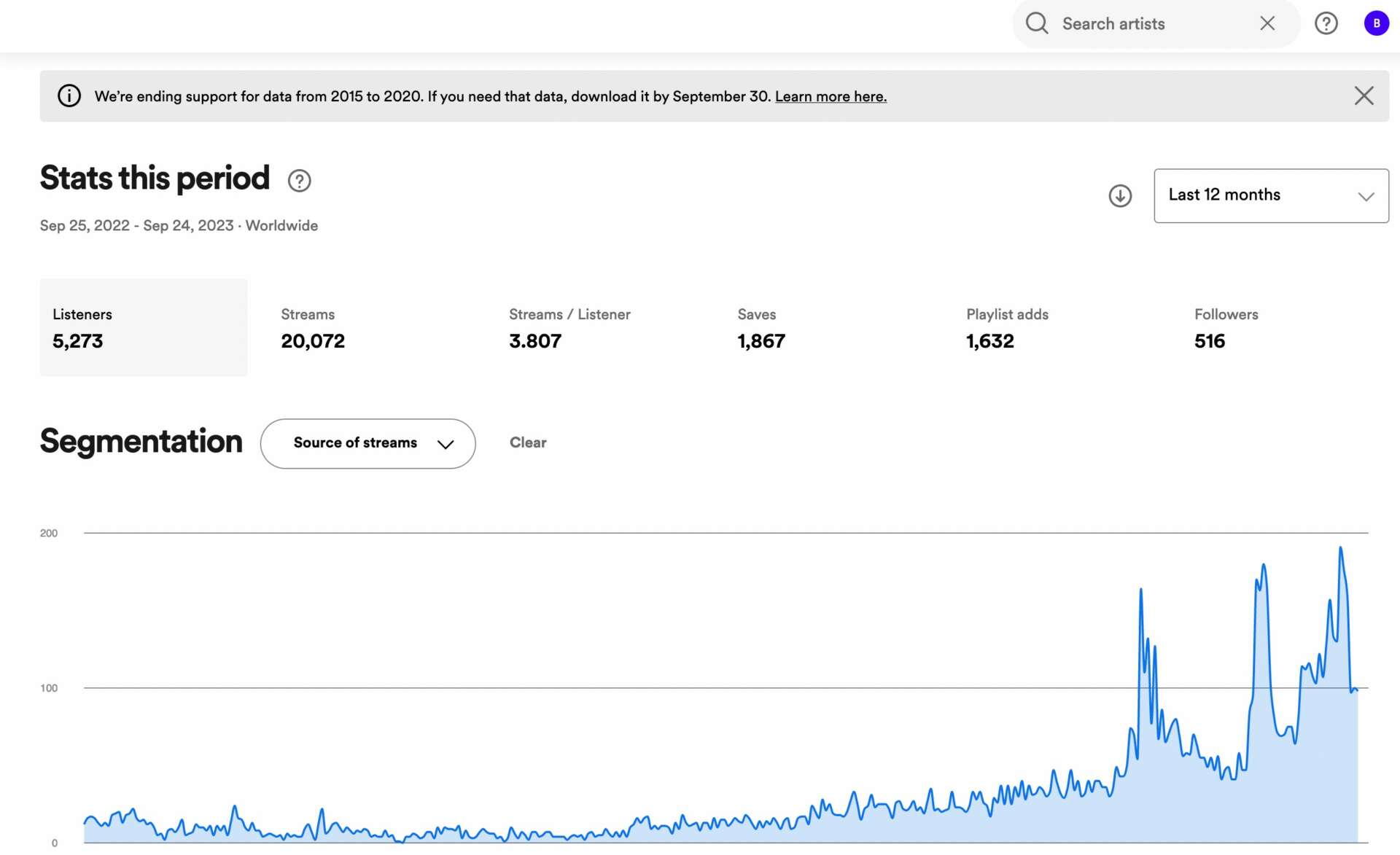Screen dimensions: 1400x855
Task: Download the stats data via arrow icon
Action: tap(1120, 195)
